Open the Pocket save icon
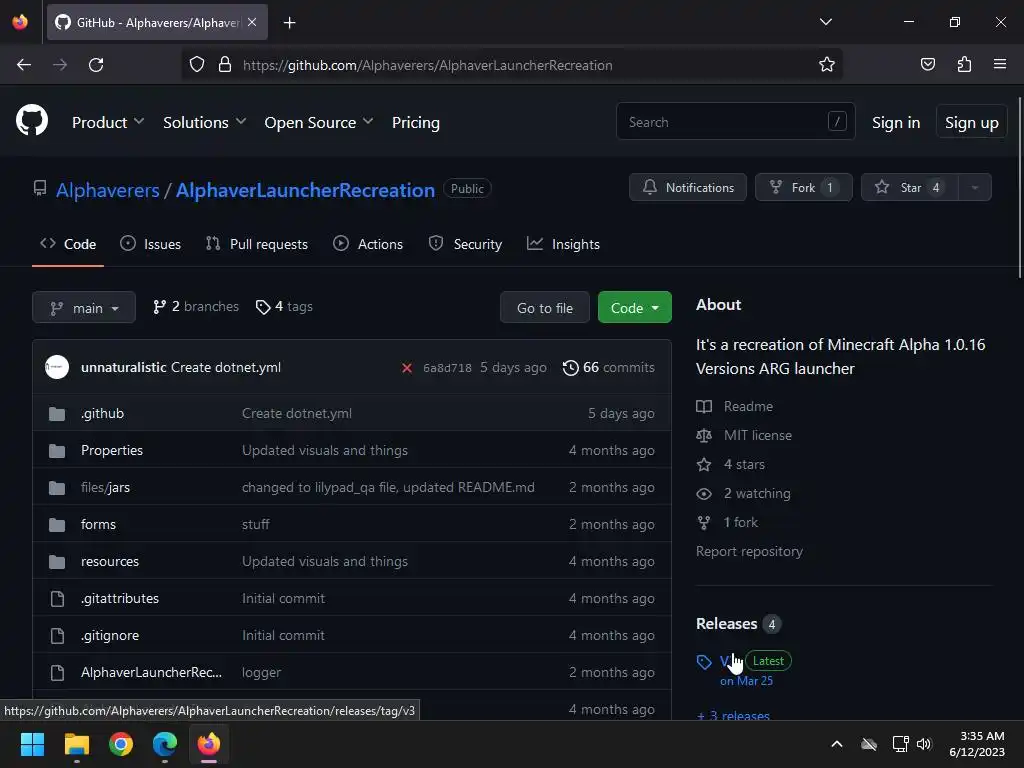1024x768 pixels. pyautogui.click(x=927, y=64)
